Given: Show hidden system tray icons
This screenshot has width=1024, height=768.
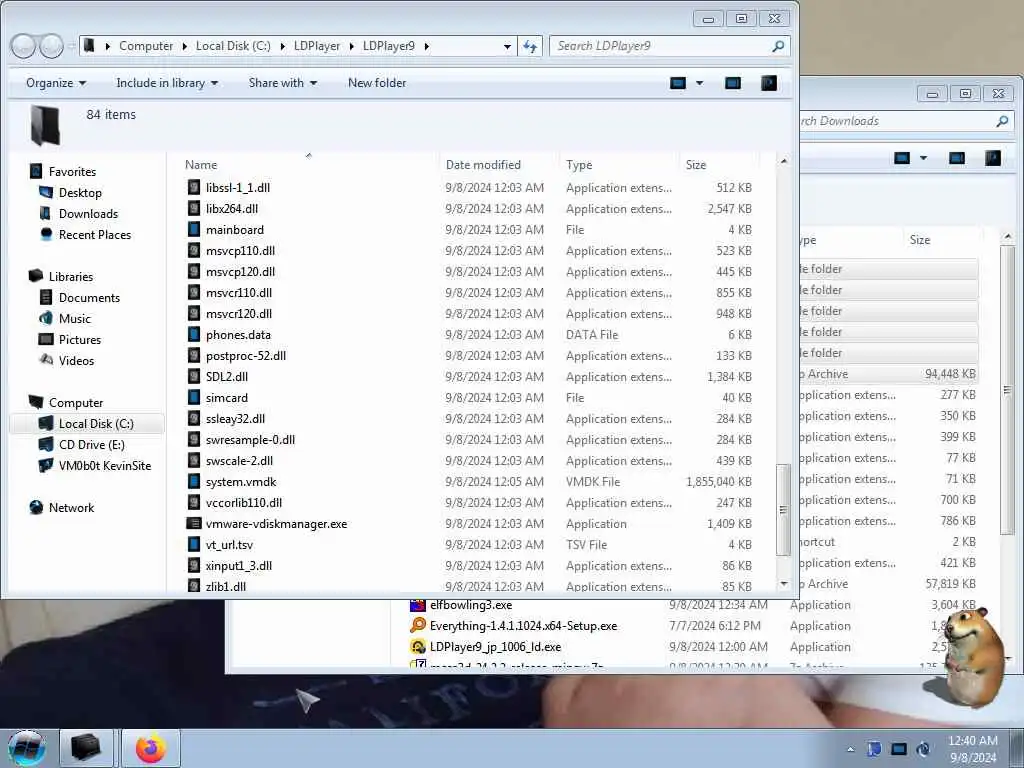Looking at the screenshot, I should 850,749.
